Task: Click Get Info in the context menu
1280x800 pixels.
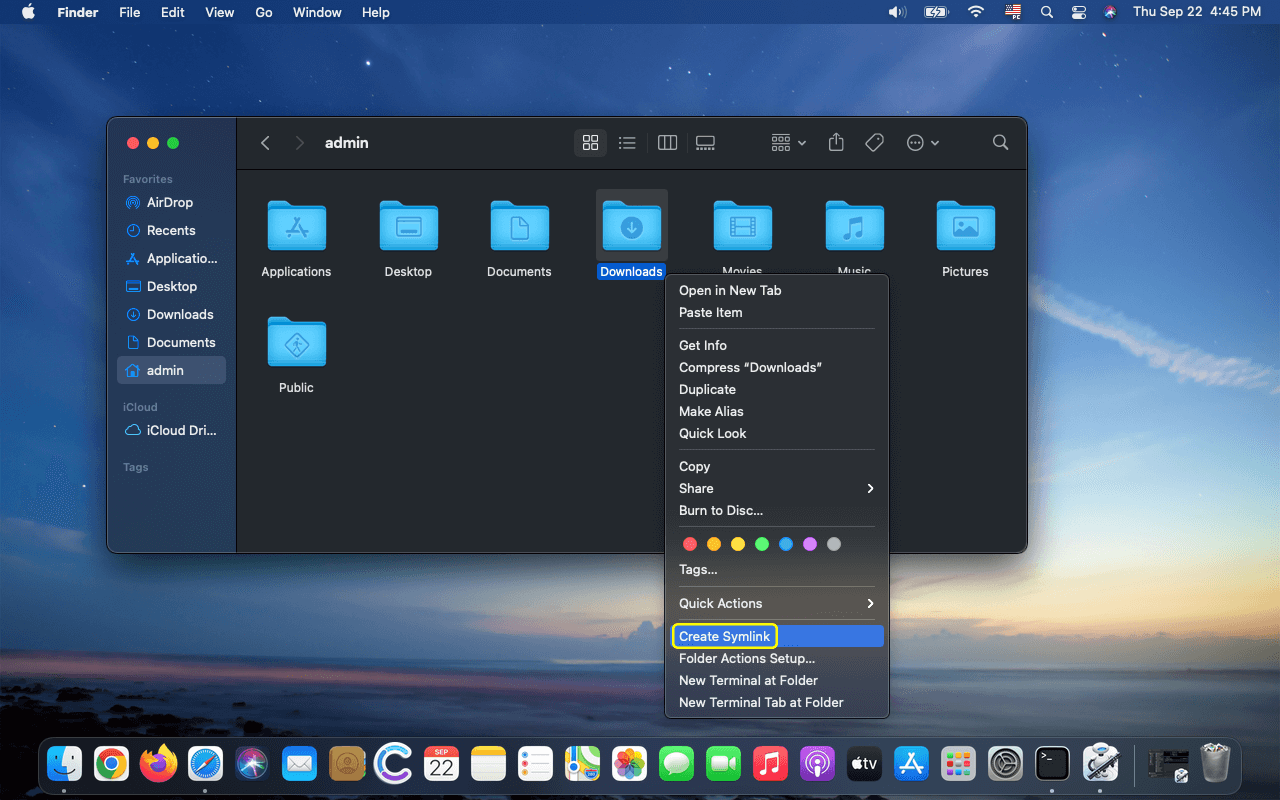Action: (x=703, y=345)
